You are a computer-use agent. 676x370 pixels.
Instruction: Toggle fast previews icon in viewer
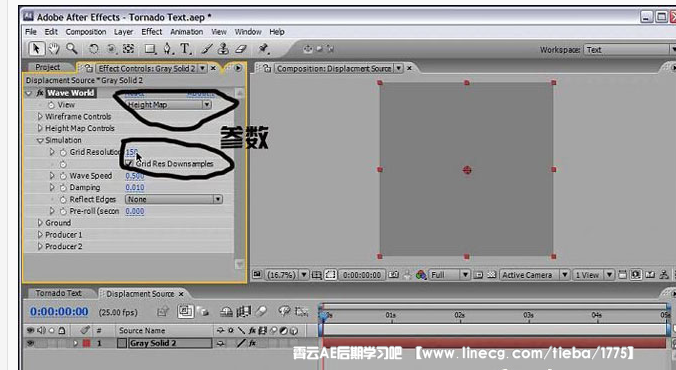click(x=636, y=275)
